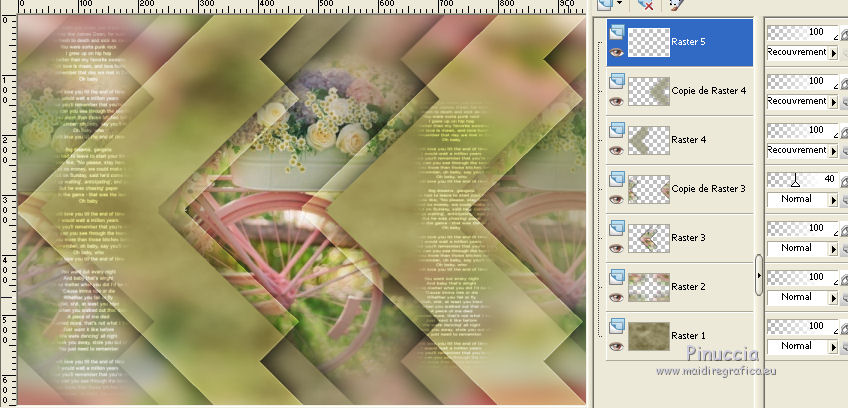
Task: Open blend mode dropdown for Raster 5
Action: click(834, 53)
